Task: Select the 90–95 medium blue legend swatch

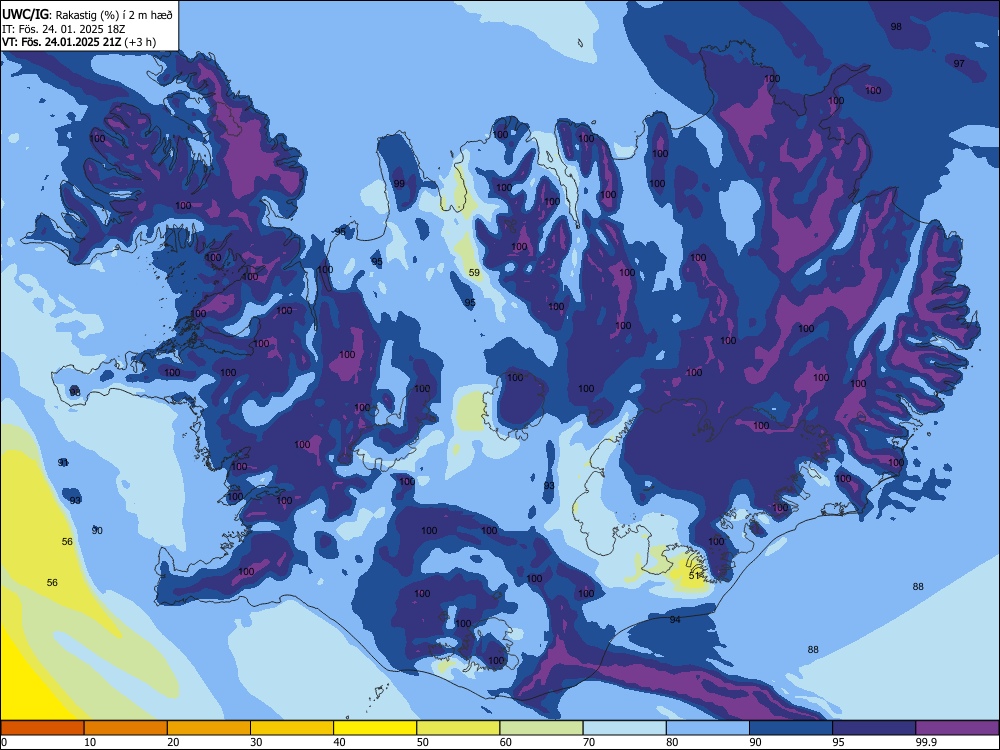Action: click(791, 728)
